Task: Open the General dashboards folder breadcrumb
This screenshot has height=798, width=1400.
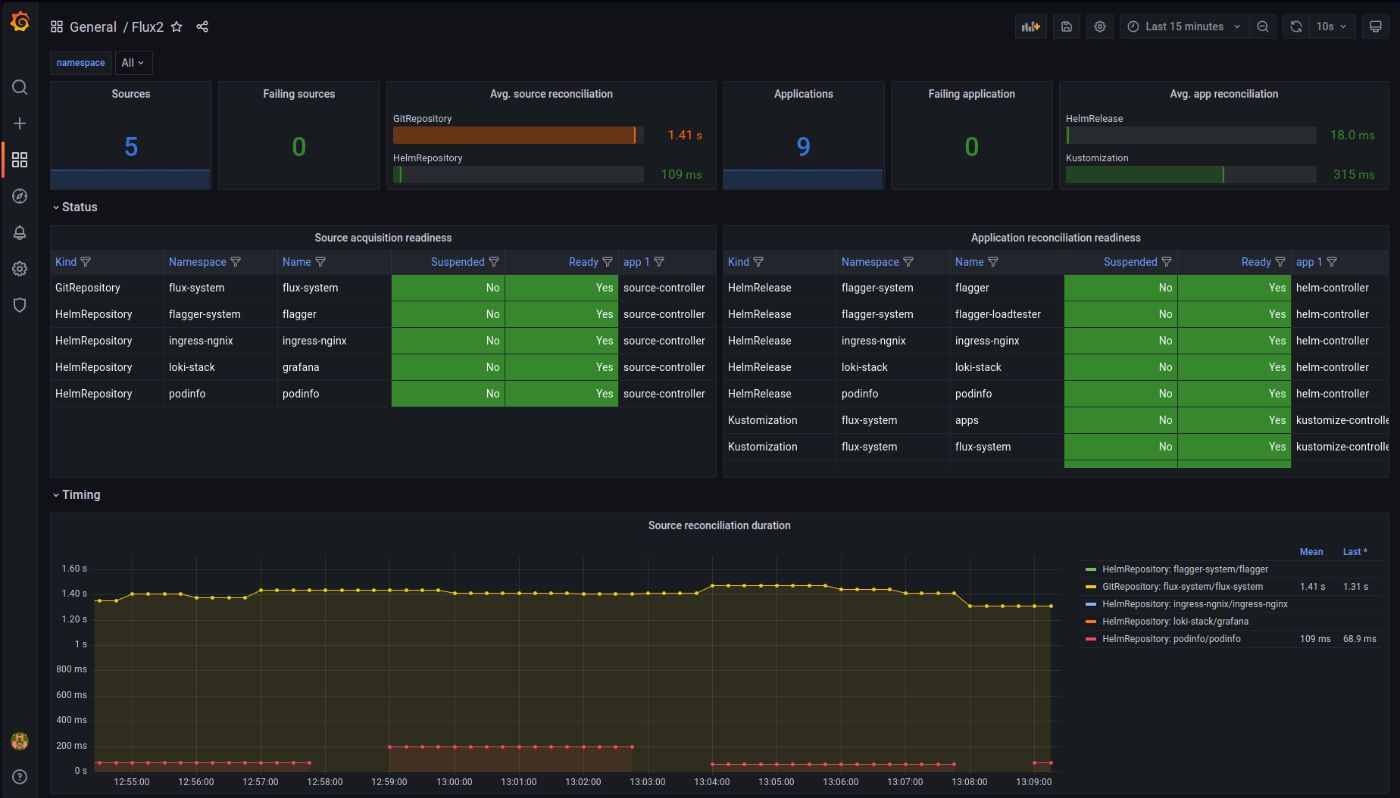Action: click(94, 27)
